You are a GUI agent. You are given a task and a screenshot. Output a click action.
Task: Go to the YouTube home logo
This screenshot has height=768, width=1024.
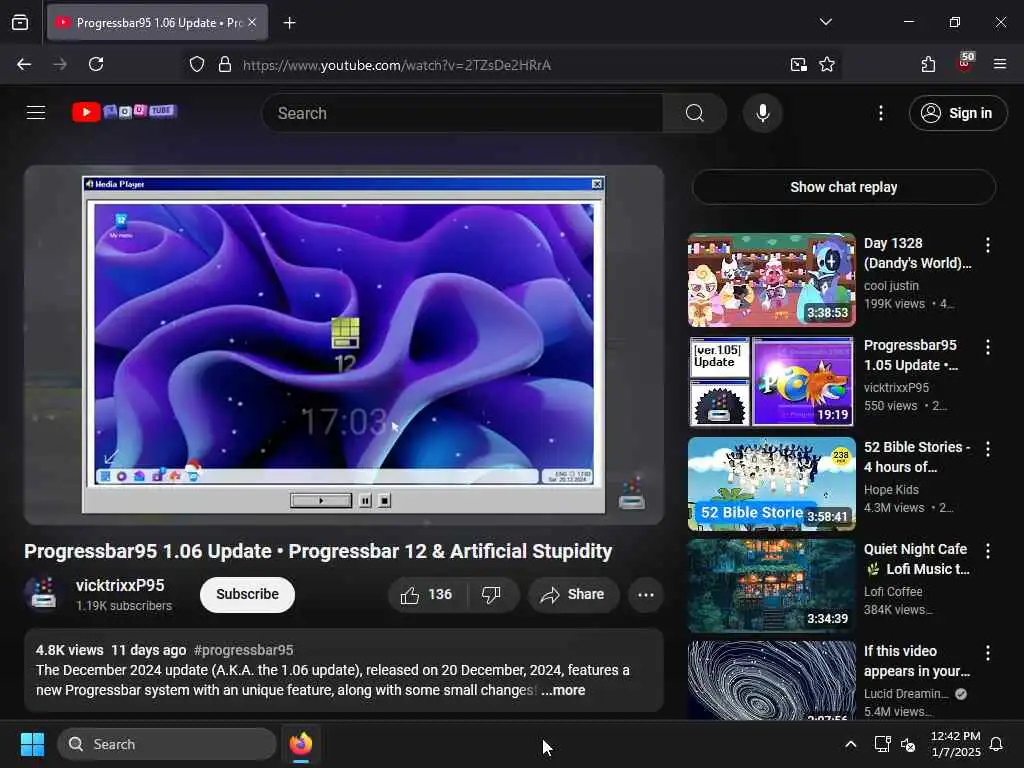[124, 112]
